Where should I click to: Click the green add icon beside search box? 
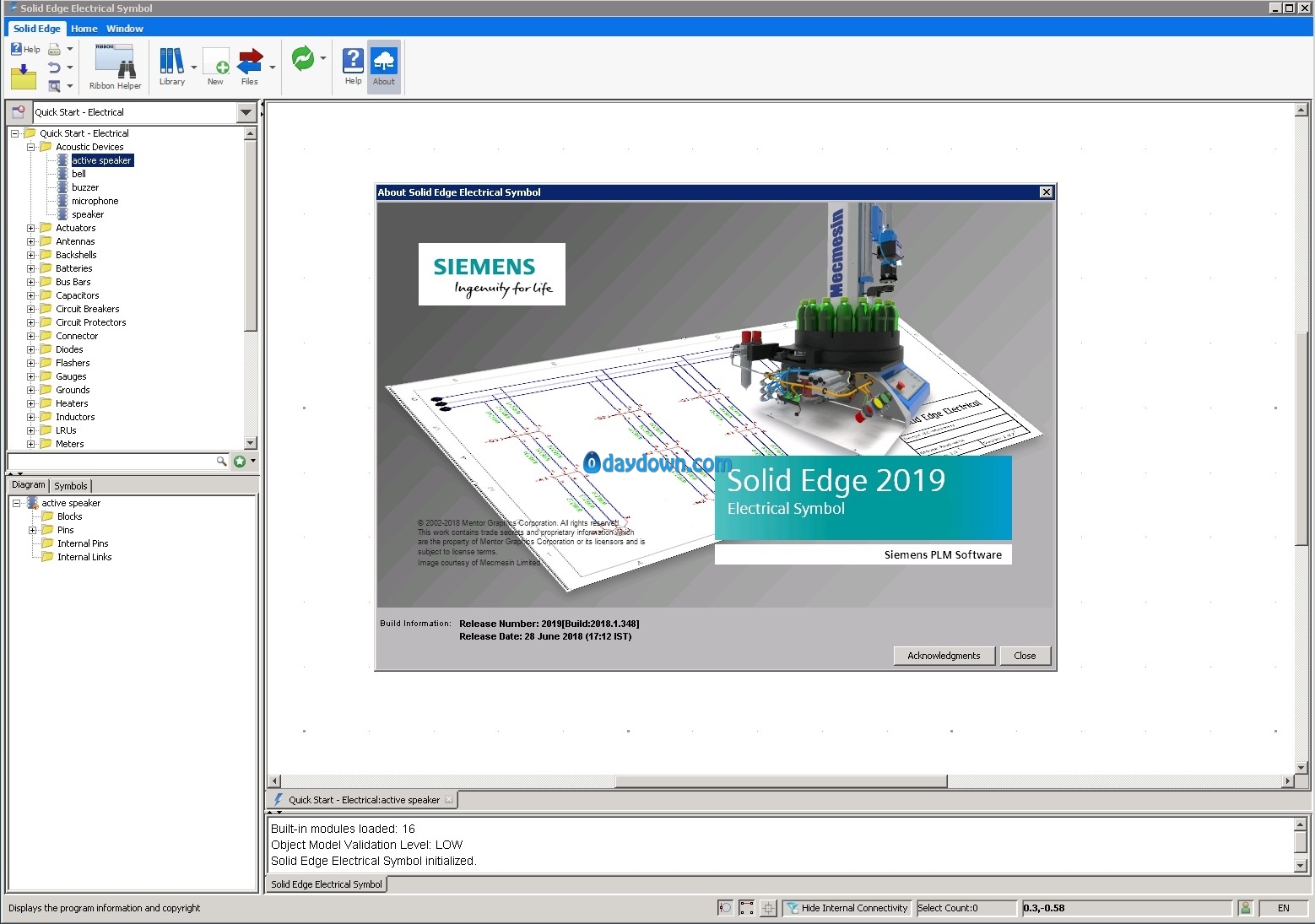tap(240, 461)
